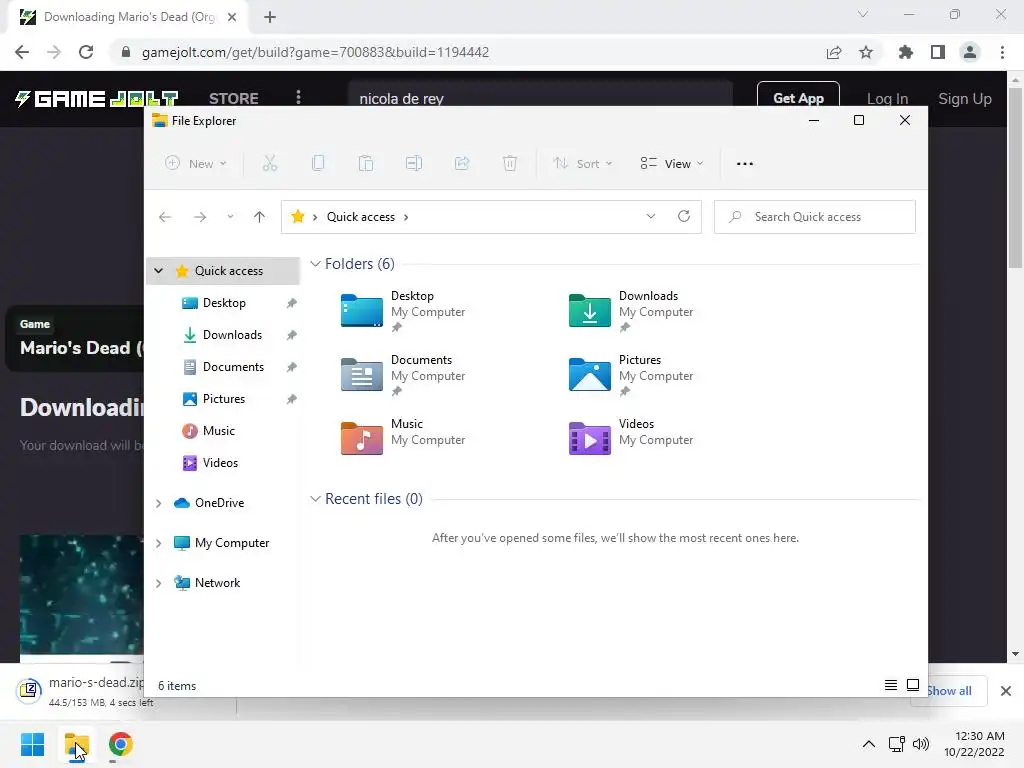Open the Desktop folder tile

[x=403, y=310]
